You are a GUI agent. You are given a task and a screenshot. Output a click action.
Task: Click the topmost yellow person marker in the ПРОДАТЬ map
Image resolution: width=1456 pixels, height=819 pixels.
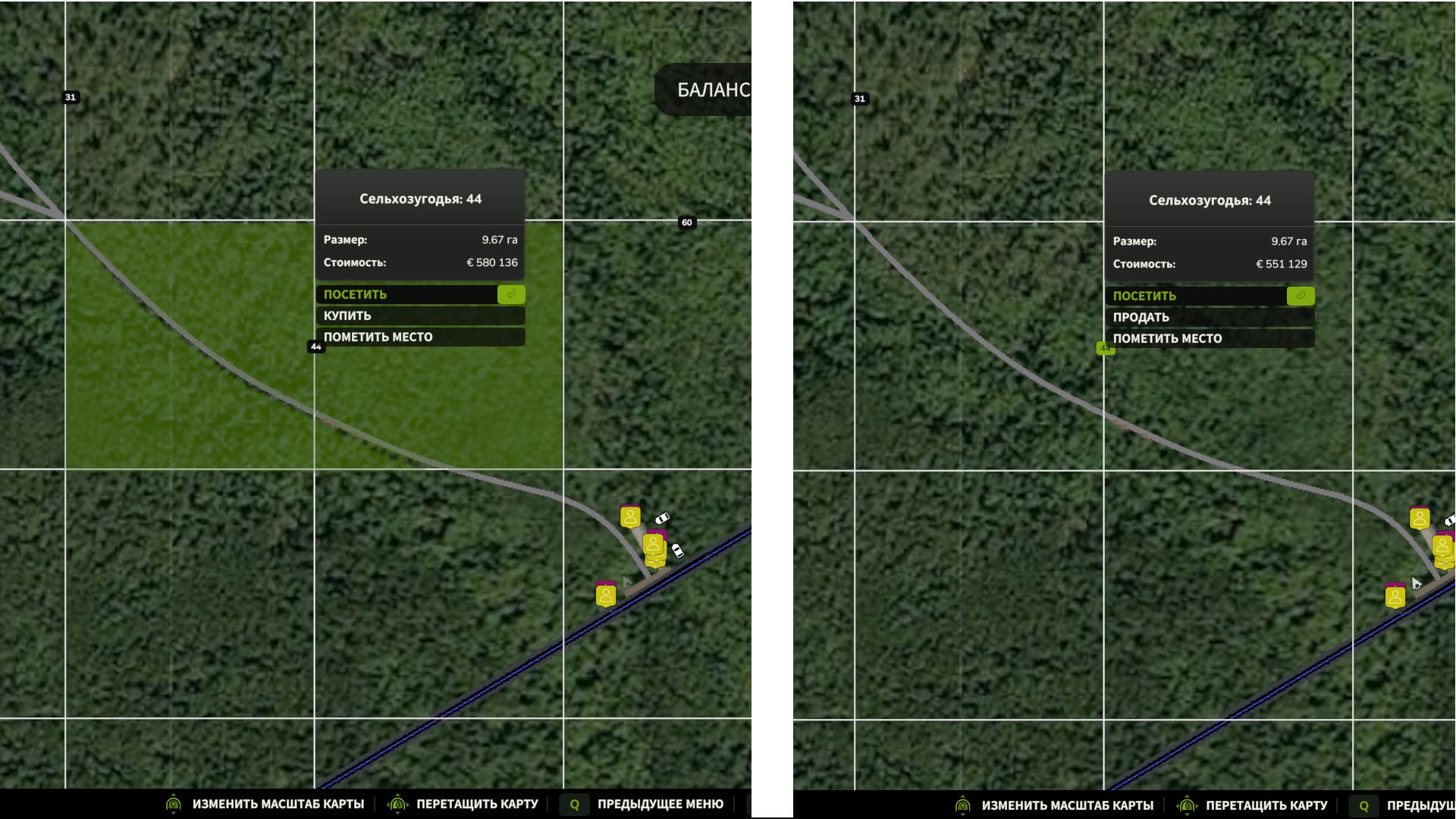tap(1420, 518)
